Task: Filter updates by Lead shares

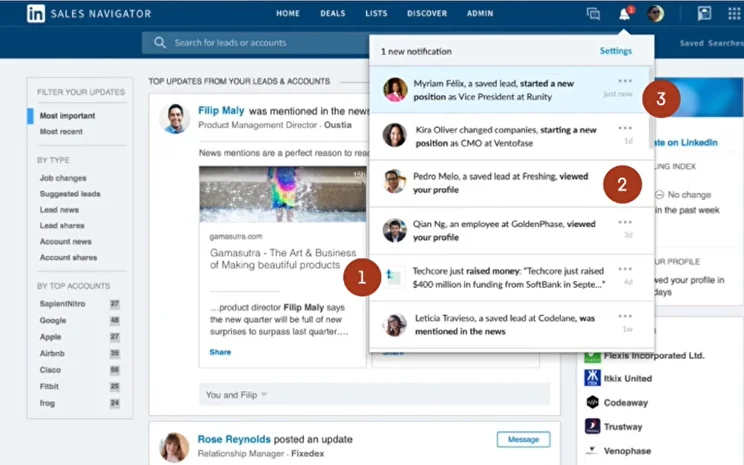Action: pos(62,226)
